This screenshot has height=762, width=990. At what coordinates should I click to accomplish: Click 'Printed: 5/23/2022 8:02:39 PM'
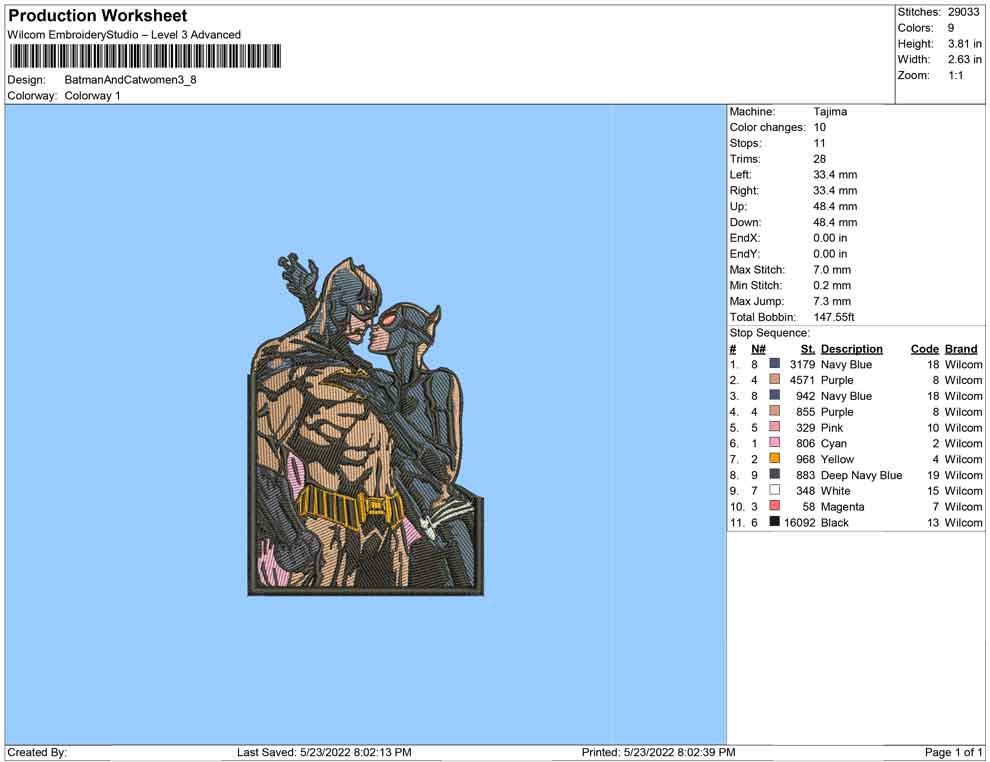pyautogui.click(x=659, y=752)
